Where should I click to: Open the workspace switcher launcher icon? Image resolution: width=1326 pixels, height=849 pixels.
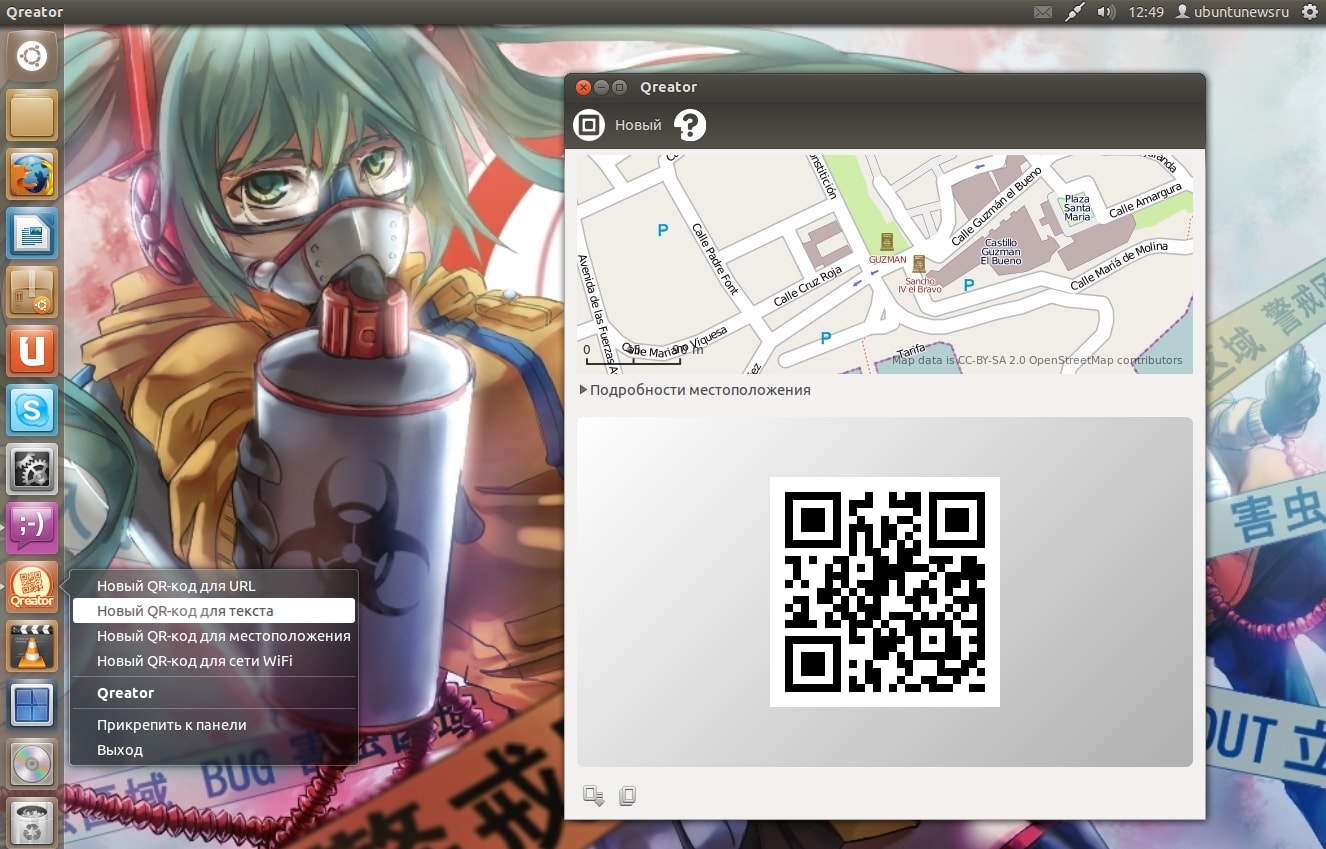pyautogui.click(x=32, y=705)
